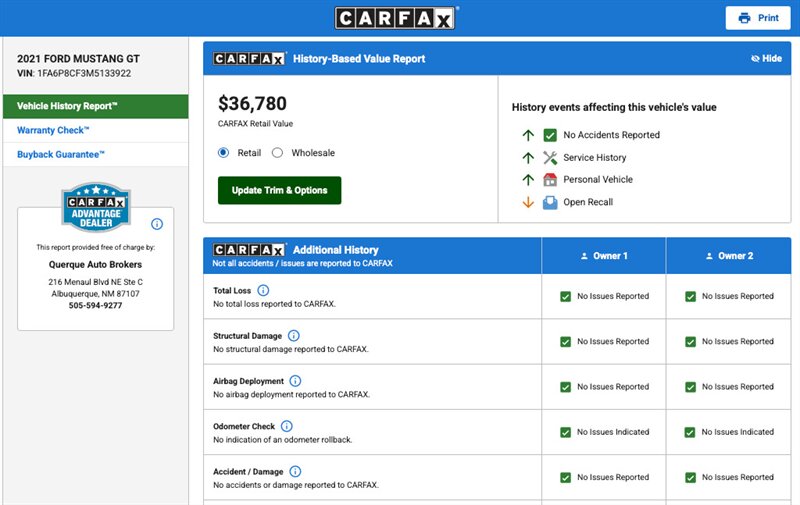Screen dimensions: 800x505
Task: Click the Airbag Deployment info icon
Action: pyautogui.click(x=295, y=381)
